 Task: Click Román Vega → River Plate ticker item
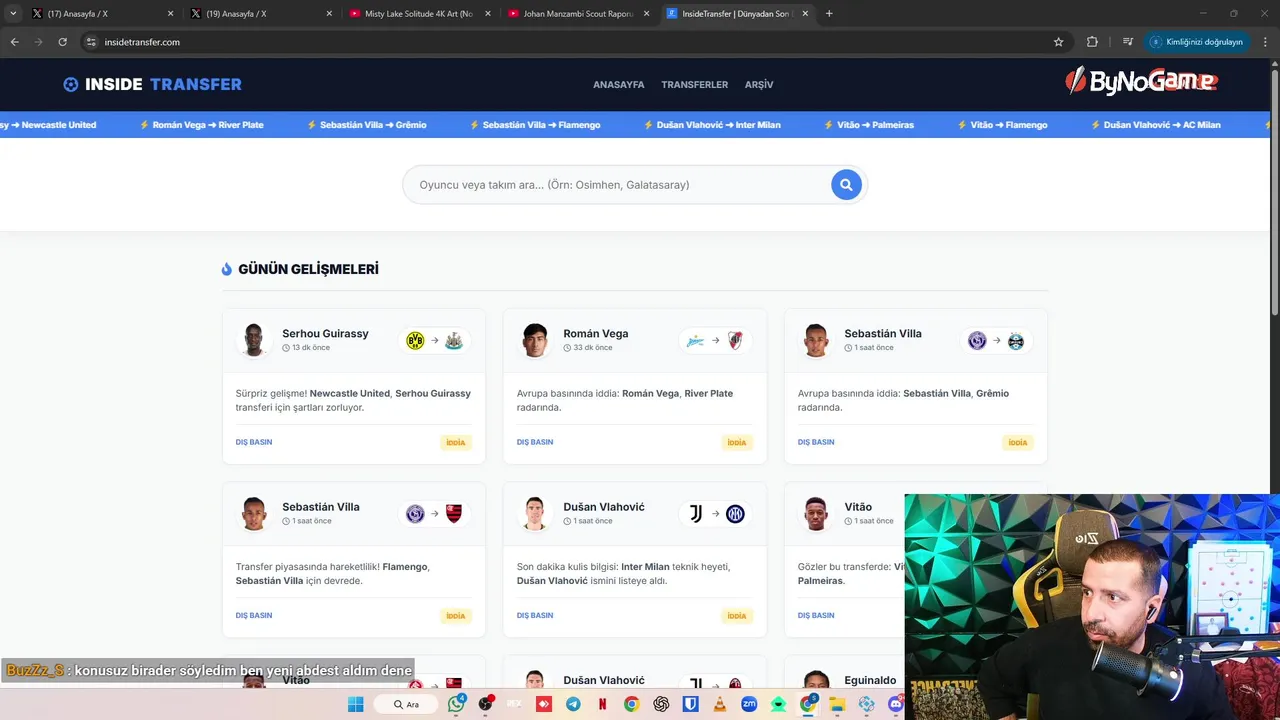pos(201,125)
